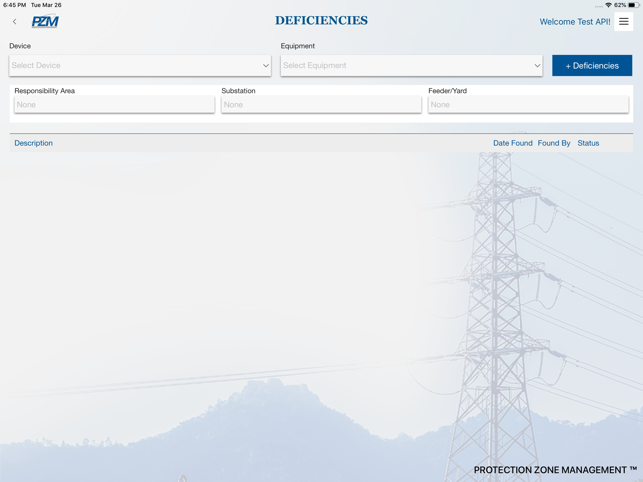Sort by Status column

(x=588, y=143)
